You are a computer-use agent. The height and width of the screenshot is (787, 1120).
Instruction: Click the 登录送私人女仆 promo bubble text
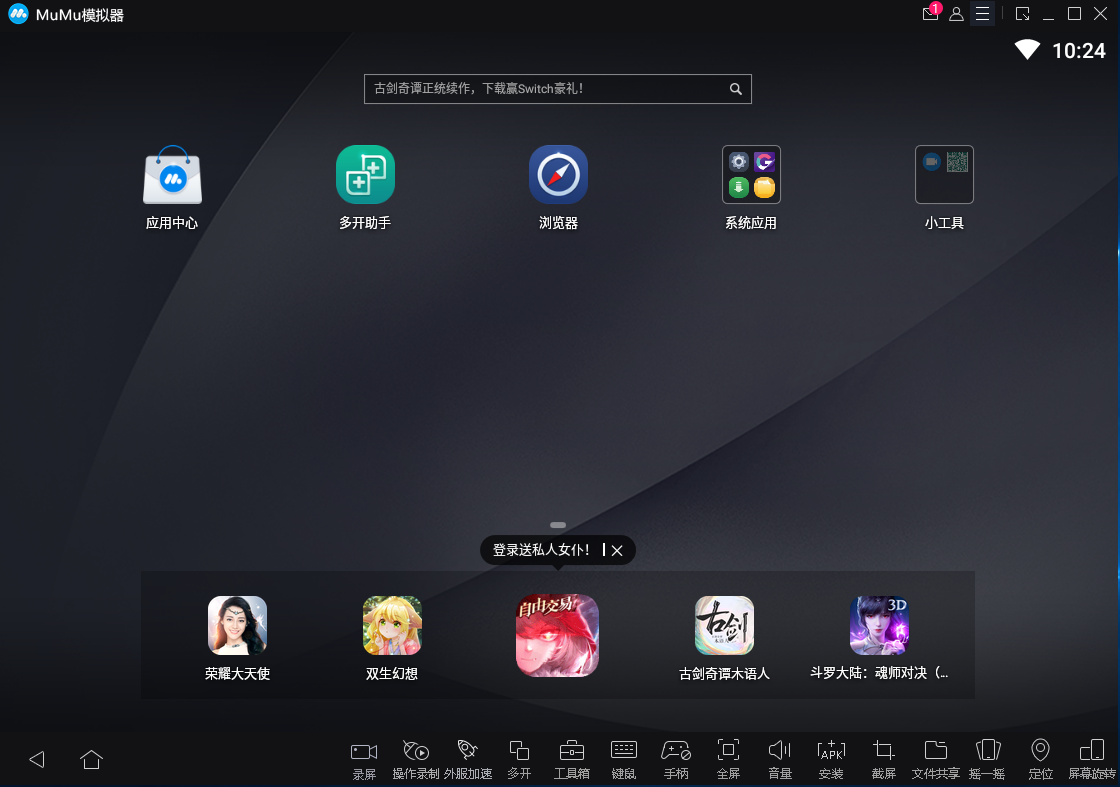[x=541, y=550]
